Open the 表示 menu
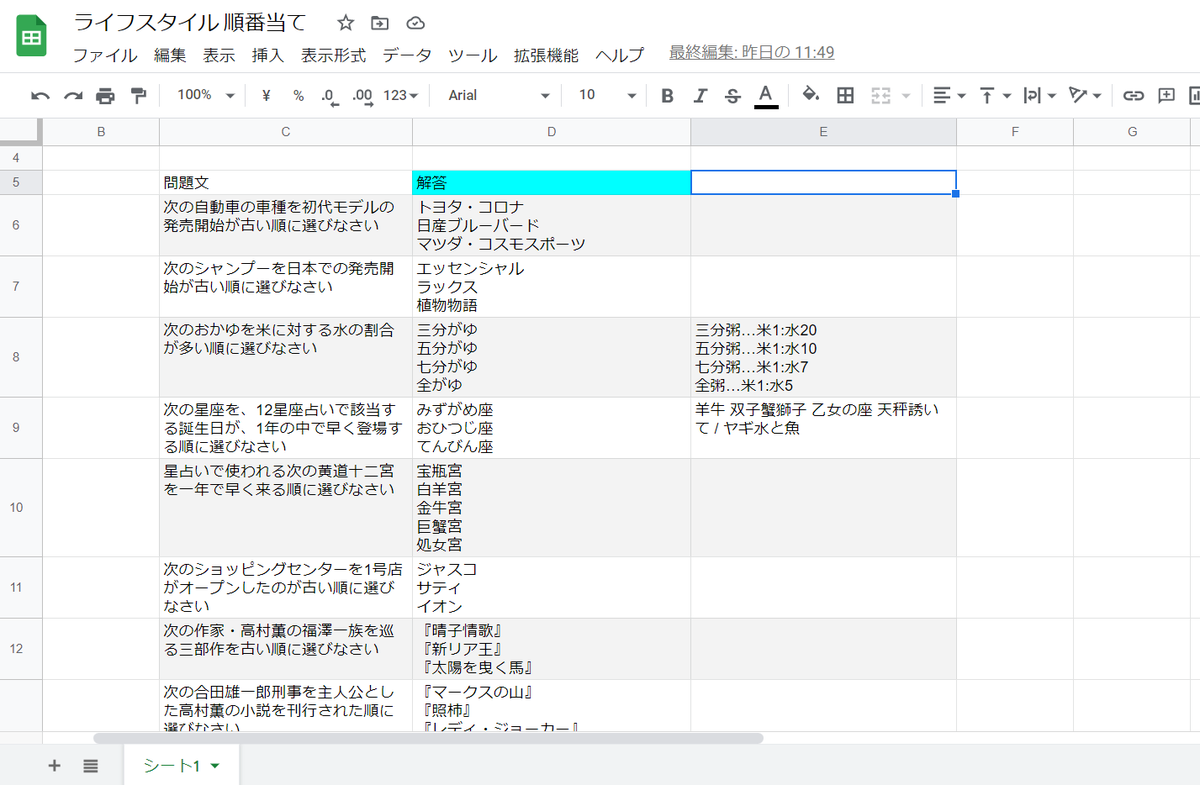The width and height of the screenshot is (1200, 785). click(x=219, y=55)
